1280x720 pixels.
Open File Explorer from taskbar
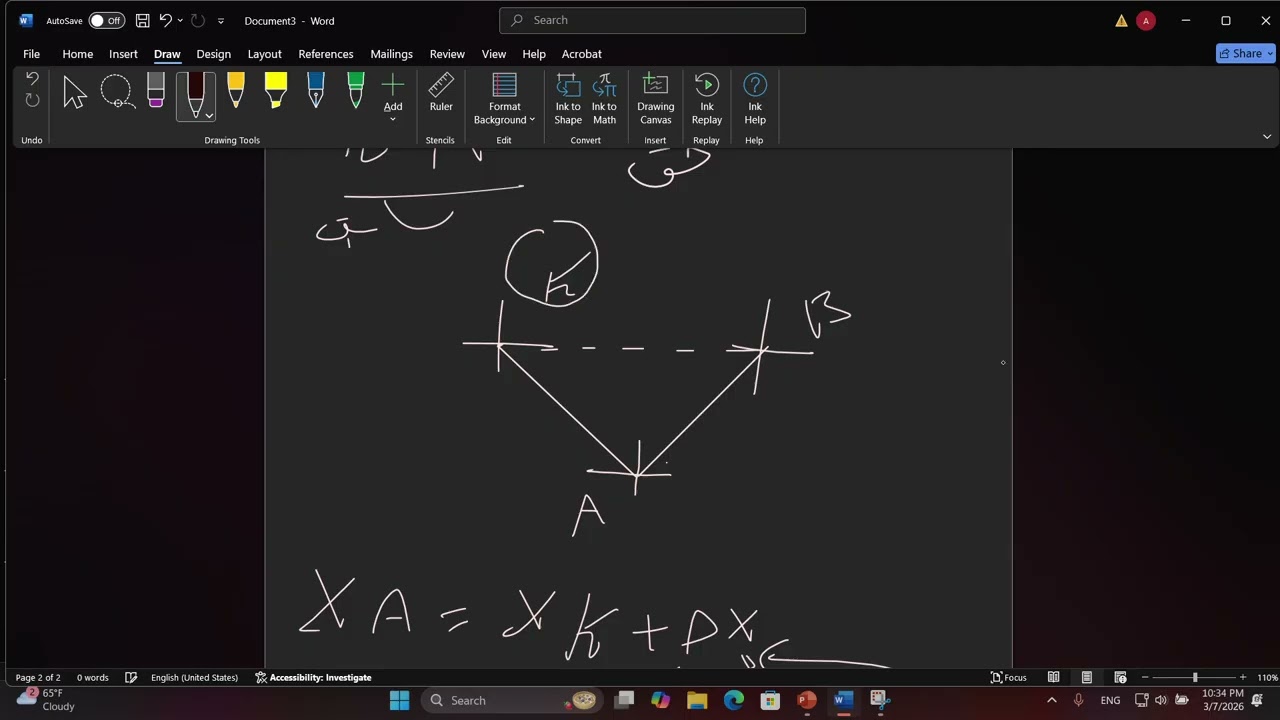(x=697, y=700)
